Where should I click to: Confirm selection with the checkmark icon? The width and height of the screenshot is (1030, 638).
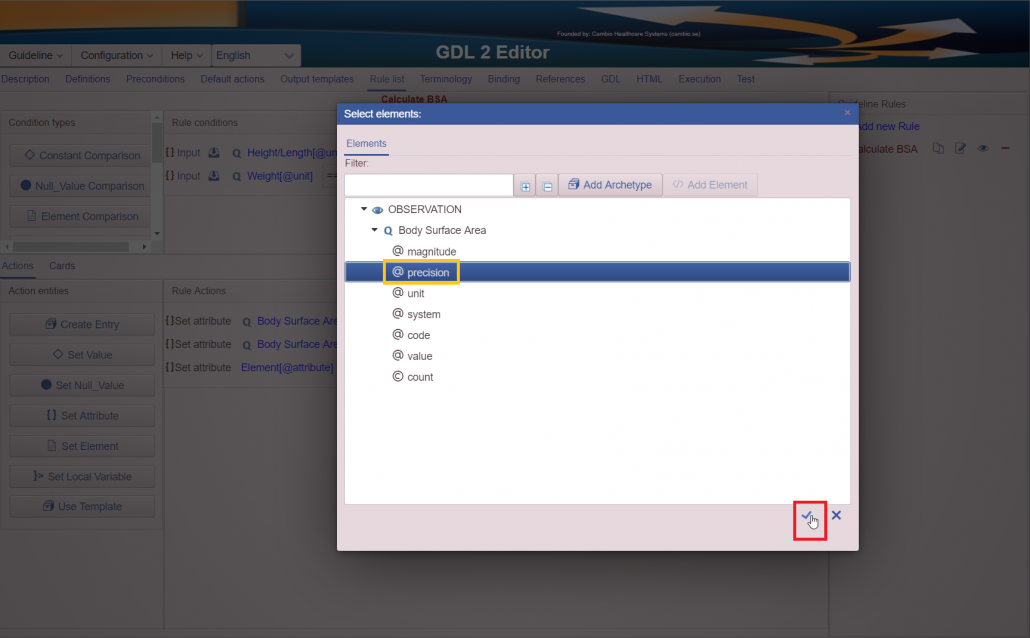[x=808, y=516]
